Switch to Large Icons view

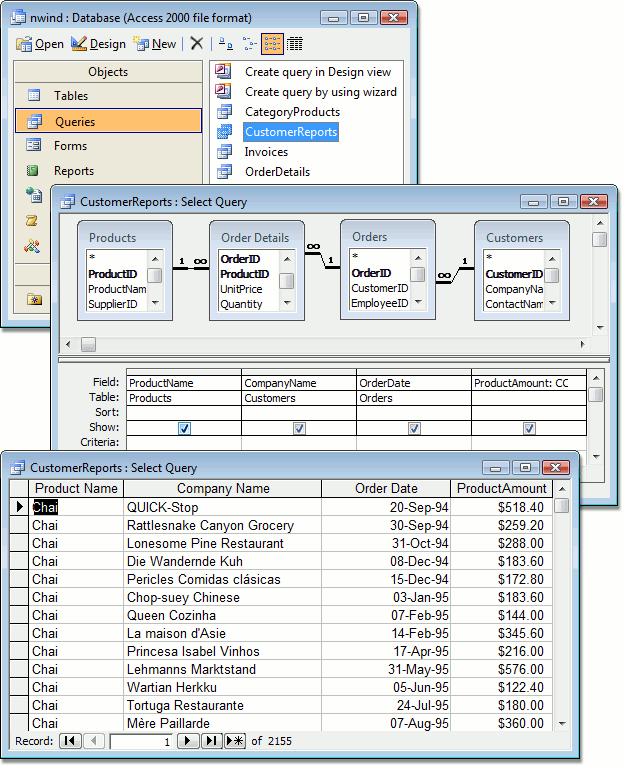(x=225, y=44)
